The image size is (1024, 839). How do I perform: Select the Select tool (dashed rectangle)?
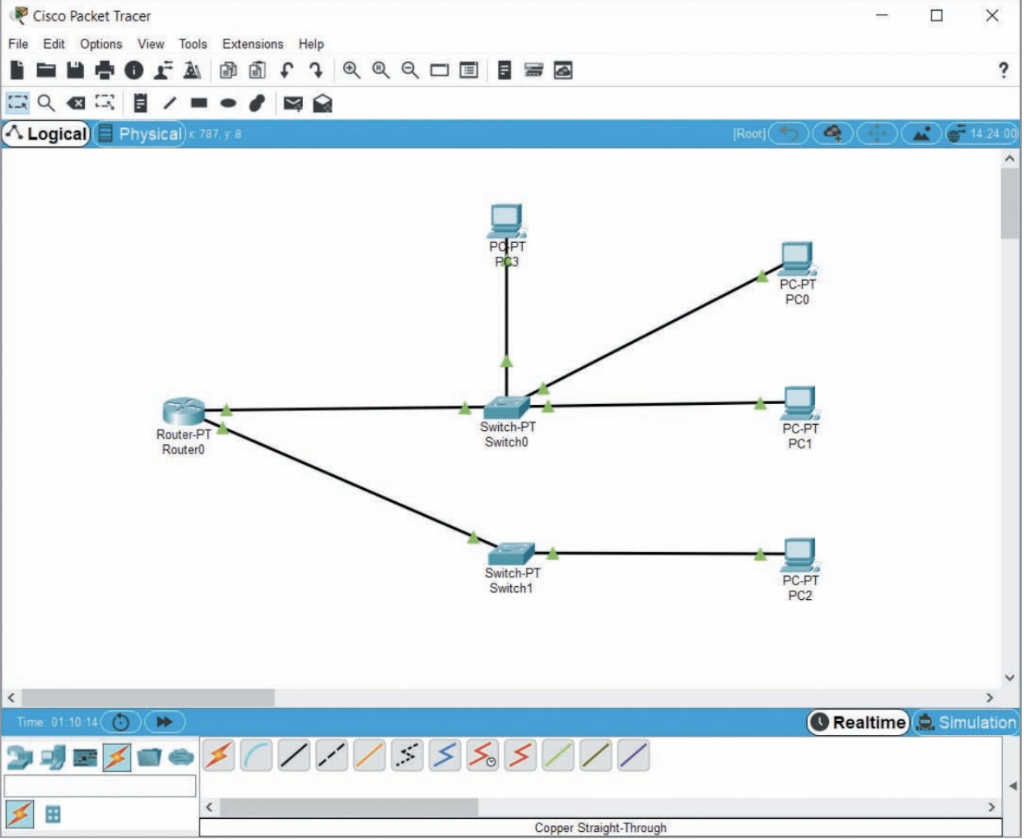[x=18, y=103]
